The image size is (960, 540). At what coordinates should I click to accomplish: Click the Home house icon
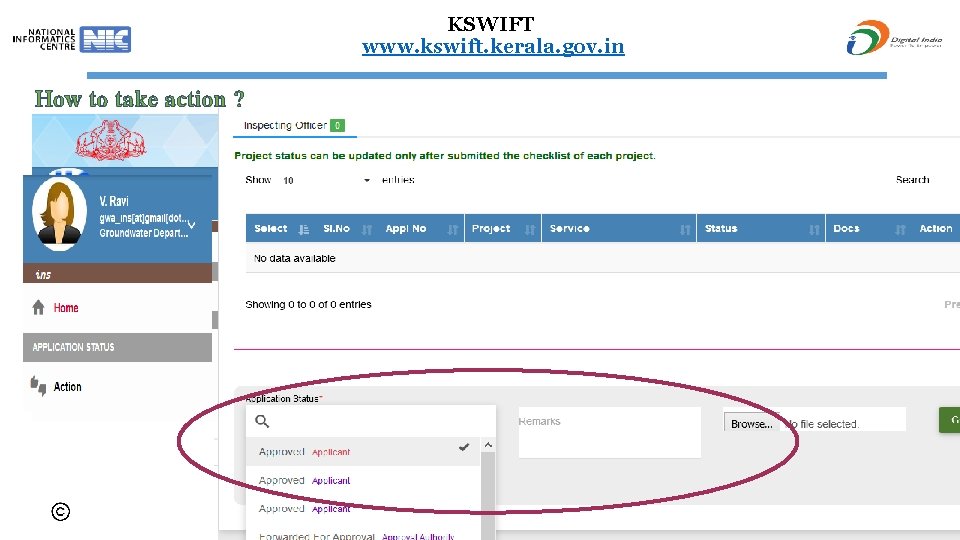(38, 307)
